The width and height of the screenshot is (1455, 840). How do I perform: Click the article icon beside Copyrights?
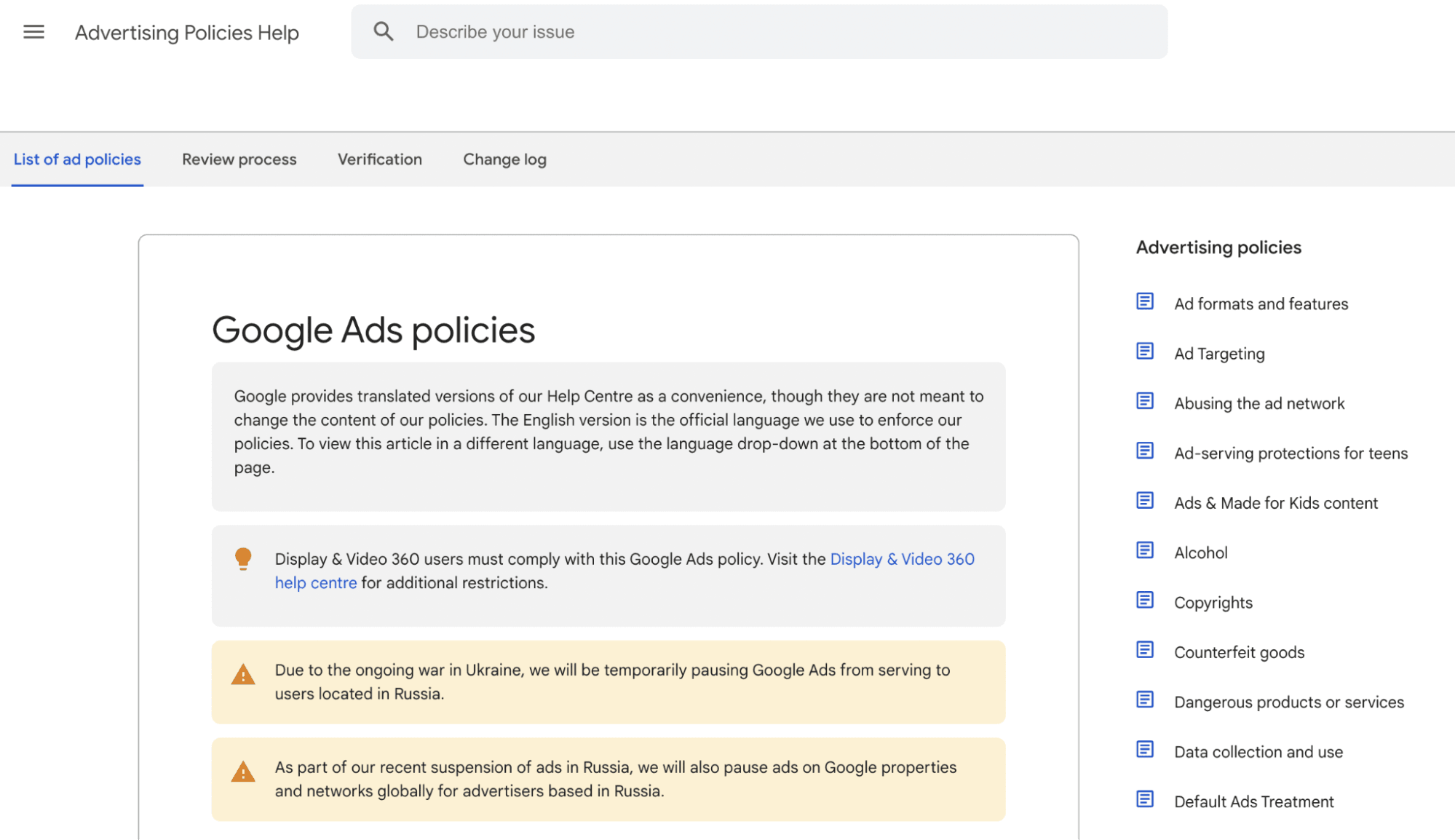point(1144,600)
